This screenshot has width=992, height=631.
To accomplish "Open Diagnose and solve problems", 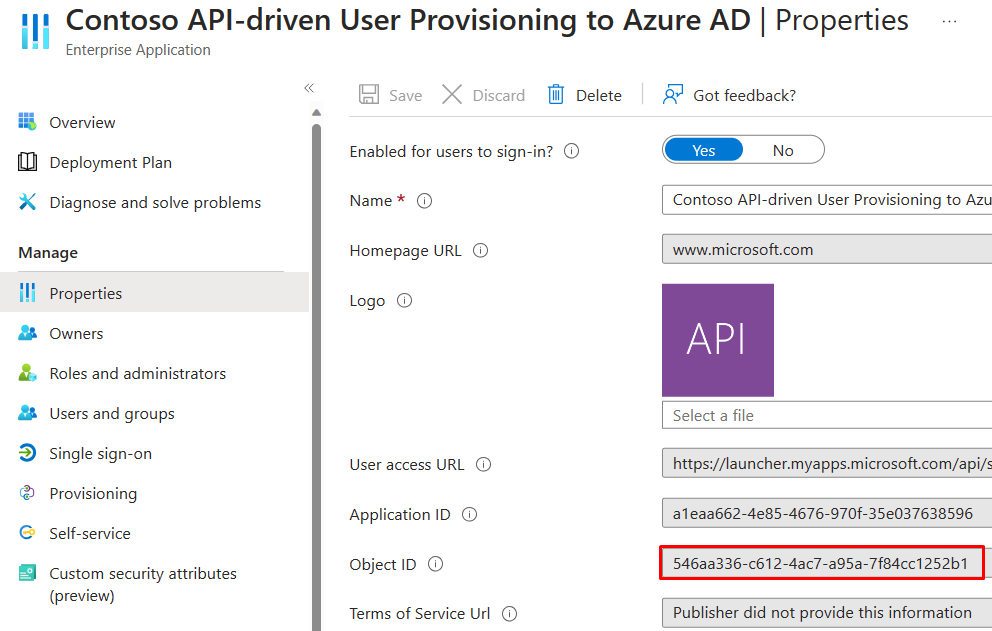I will pyautogui.click(x=154, y=203).
